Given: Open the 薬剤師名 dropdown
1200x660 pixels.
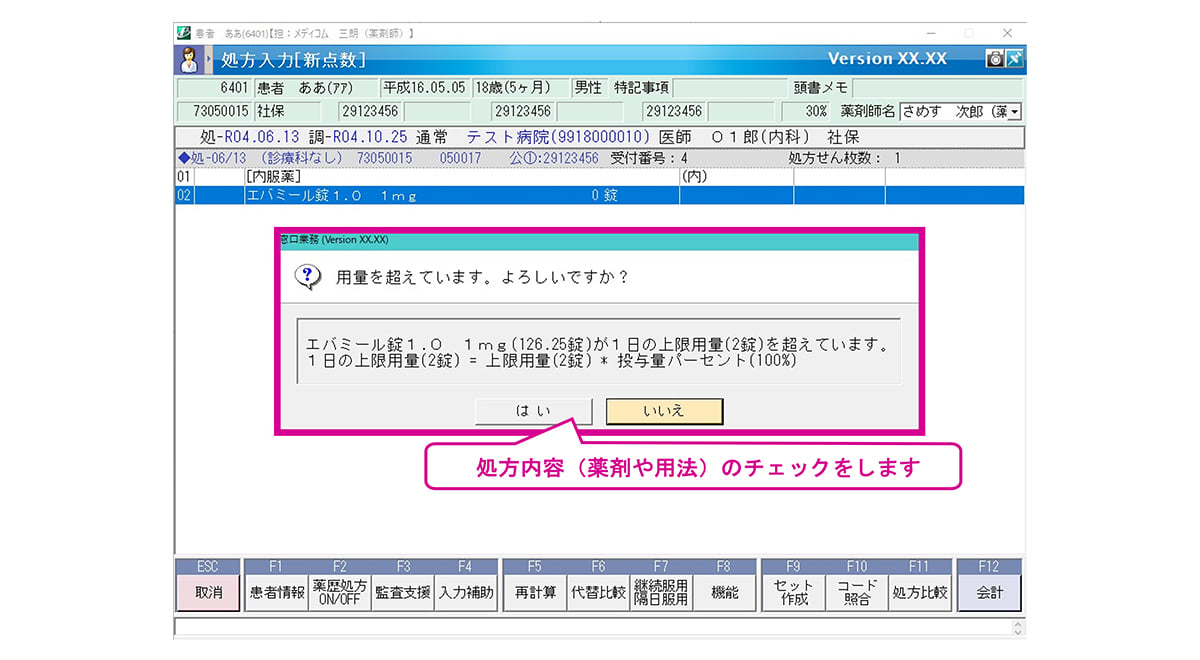Looking at the screenshot, I should [1015, 112].
